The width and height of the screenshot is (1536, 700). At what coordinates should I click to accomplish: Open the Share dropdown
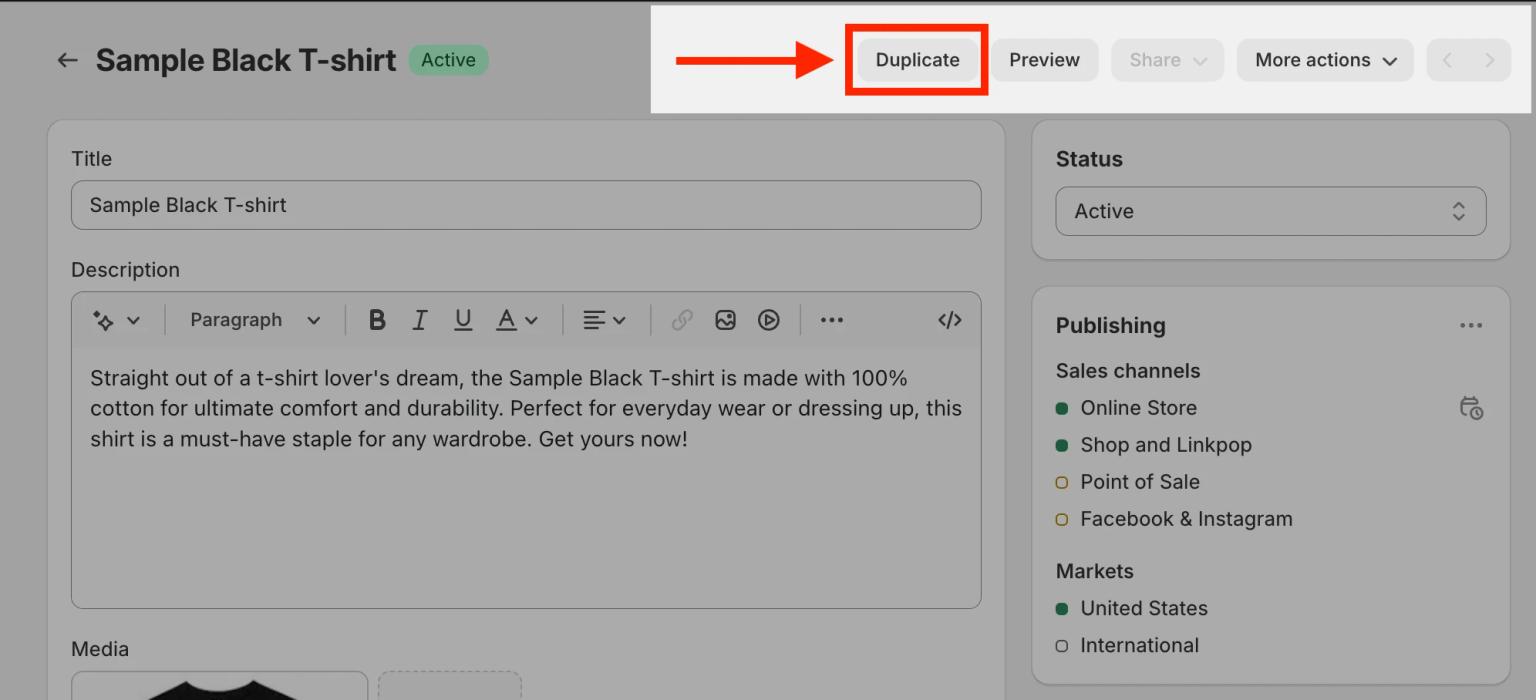pyautogui.click(x=1168, y=60)
